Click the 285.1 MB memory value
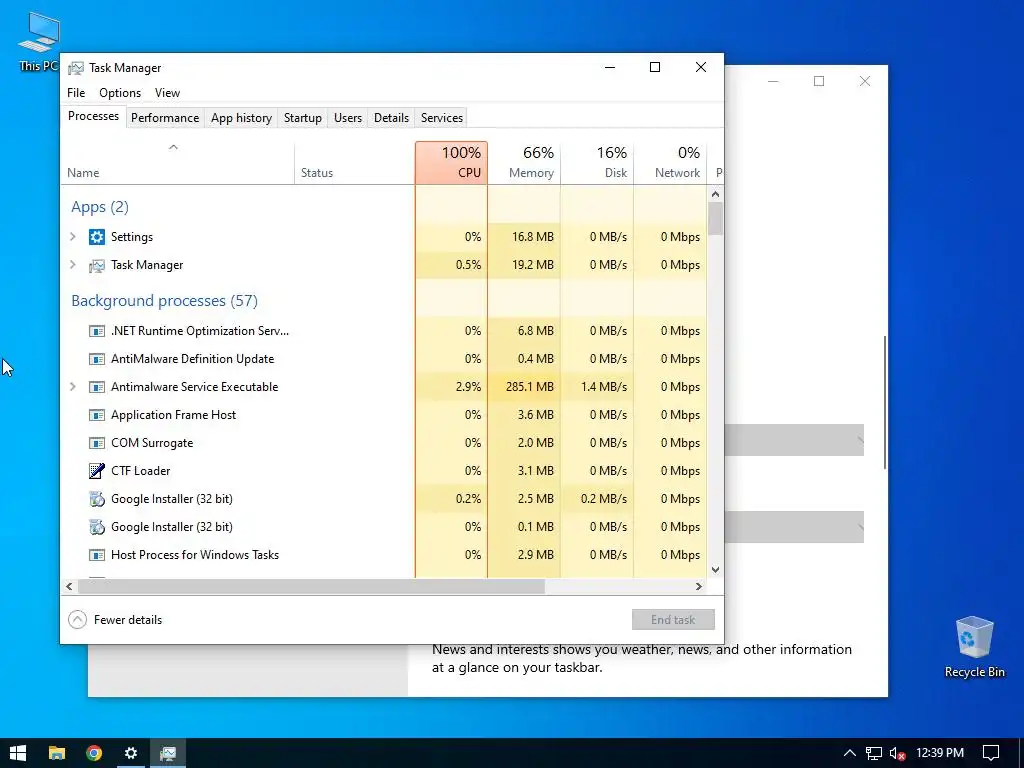The width and height of the screenshot is (1024, 768). 530,387
